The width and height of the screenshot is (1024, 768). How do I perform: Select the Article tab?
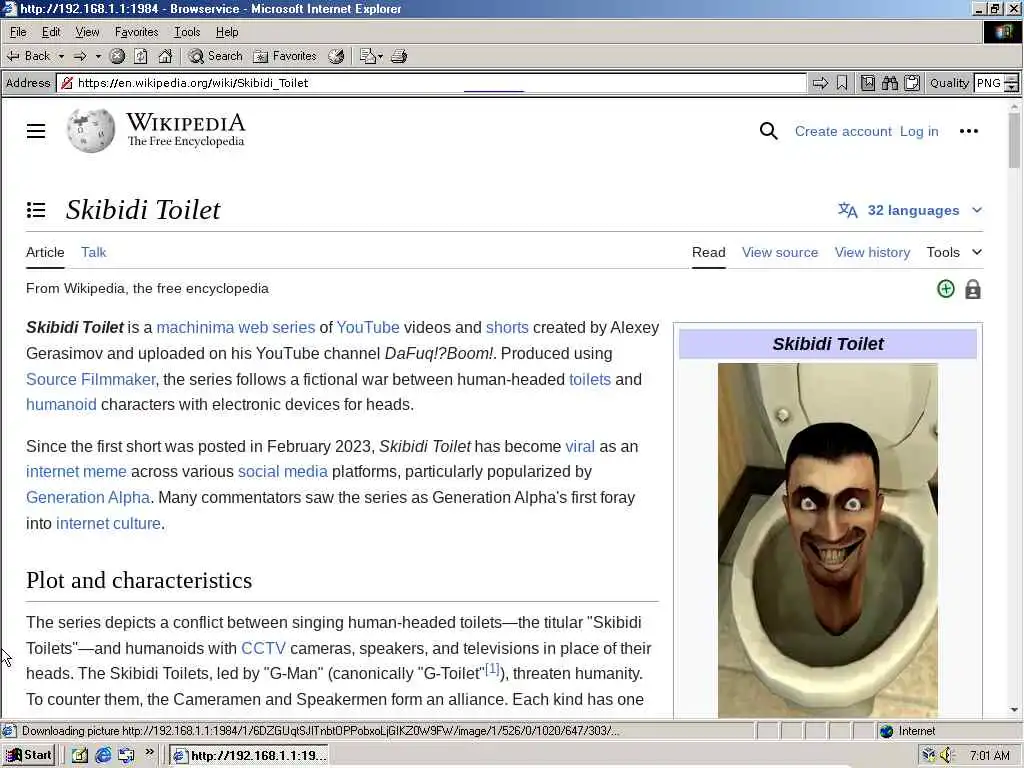point(45,253)
